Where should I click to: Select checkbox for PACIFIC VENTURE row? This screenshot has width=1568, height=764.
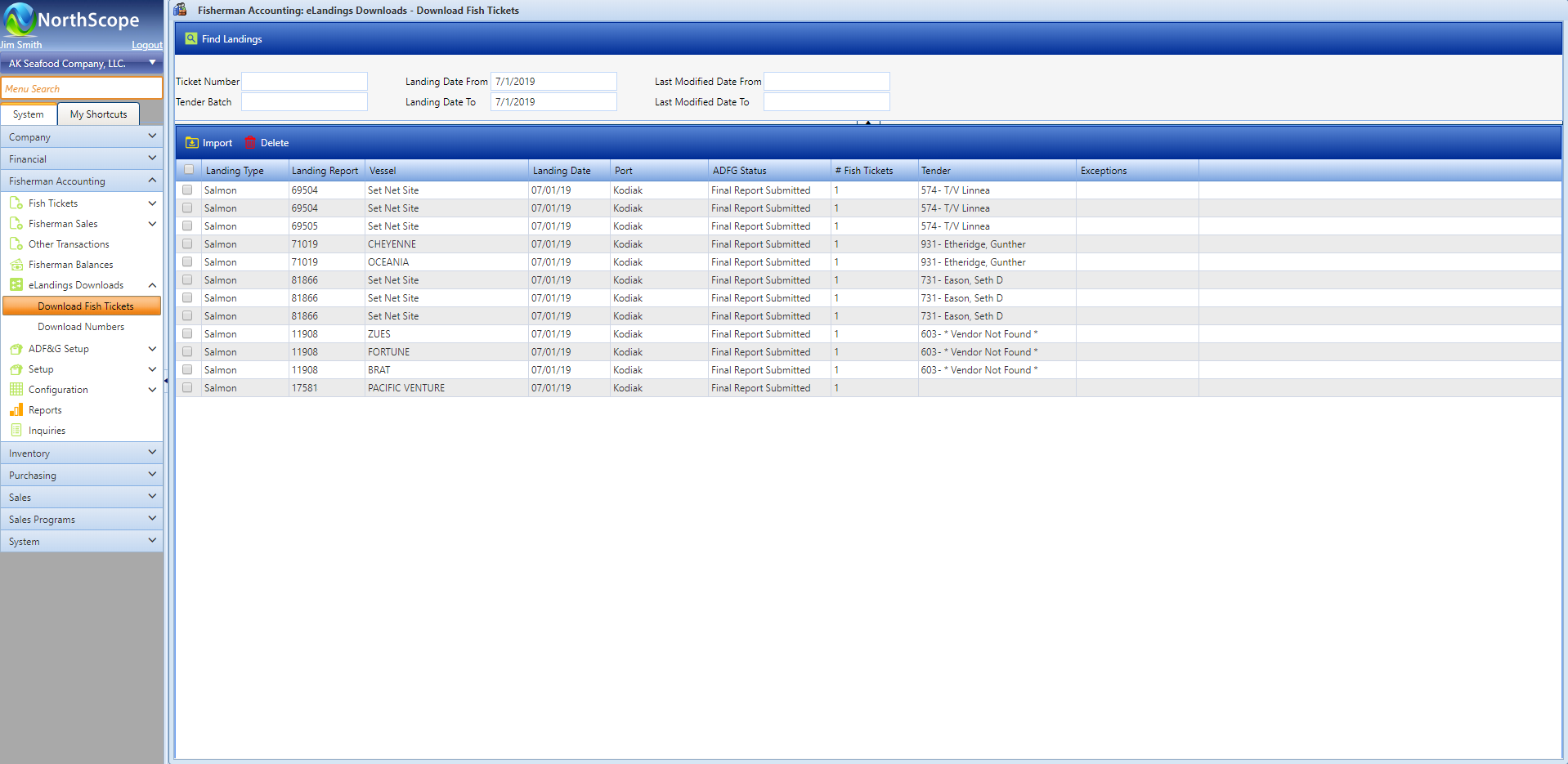click(187, 387)
